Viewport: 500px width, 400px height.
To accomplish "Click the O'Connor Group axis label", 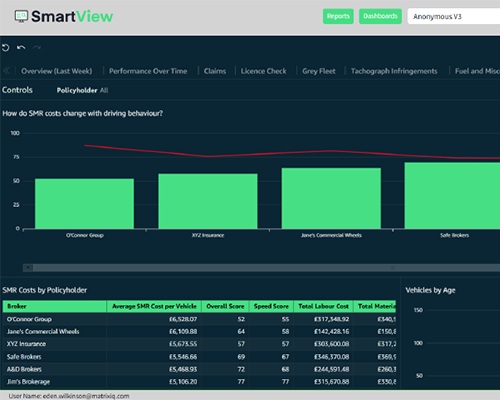I will point(85,235).
